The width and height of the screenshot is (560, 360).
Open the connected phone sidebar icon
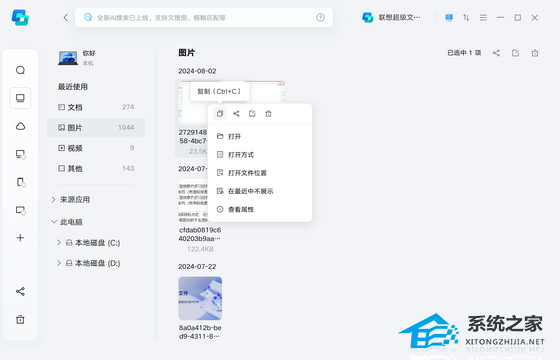(x=20, y=182)
